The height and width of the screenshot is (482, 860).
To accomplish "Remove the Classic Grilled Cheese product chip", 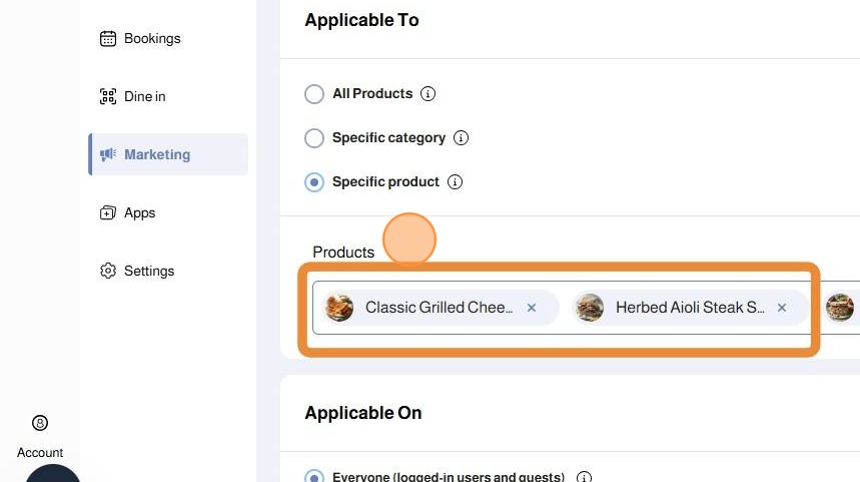I will pos(532,308).
